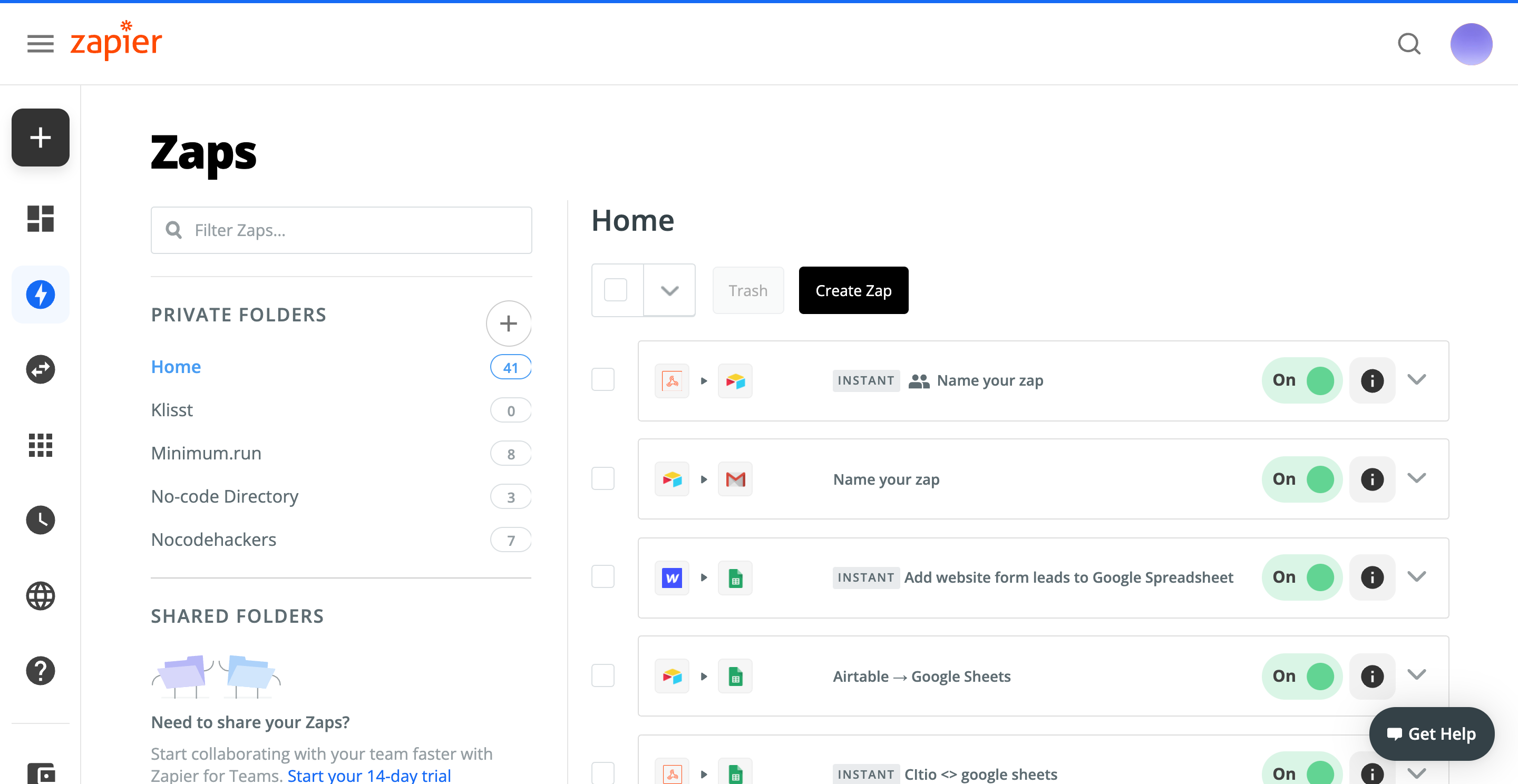Screen dimensions: 1518x784
Task: Click Webflow app icon in form leads zap
Action: click(x=672, y=578)
